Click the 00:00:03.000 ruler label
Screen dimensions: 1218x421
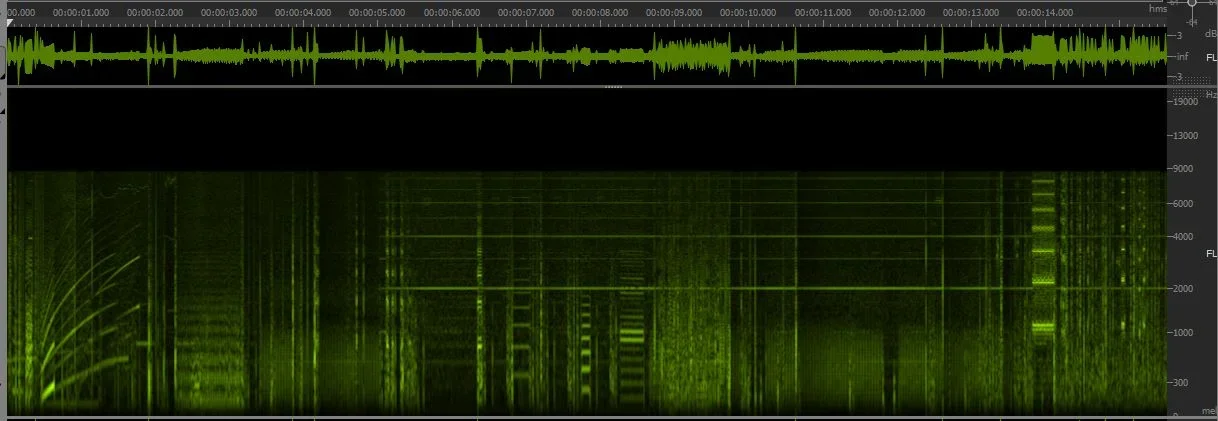(x=229, y=13)
